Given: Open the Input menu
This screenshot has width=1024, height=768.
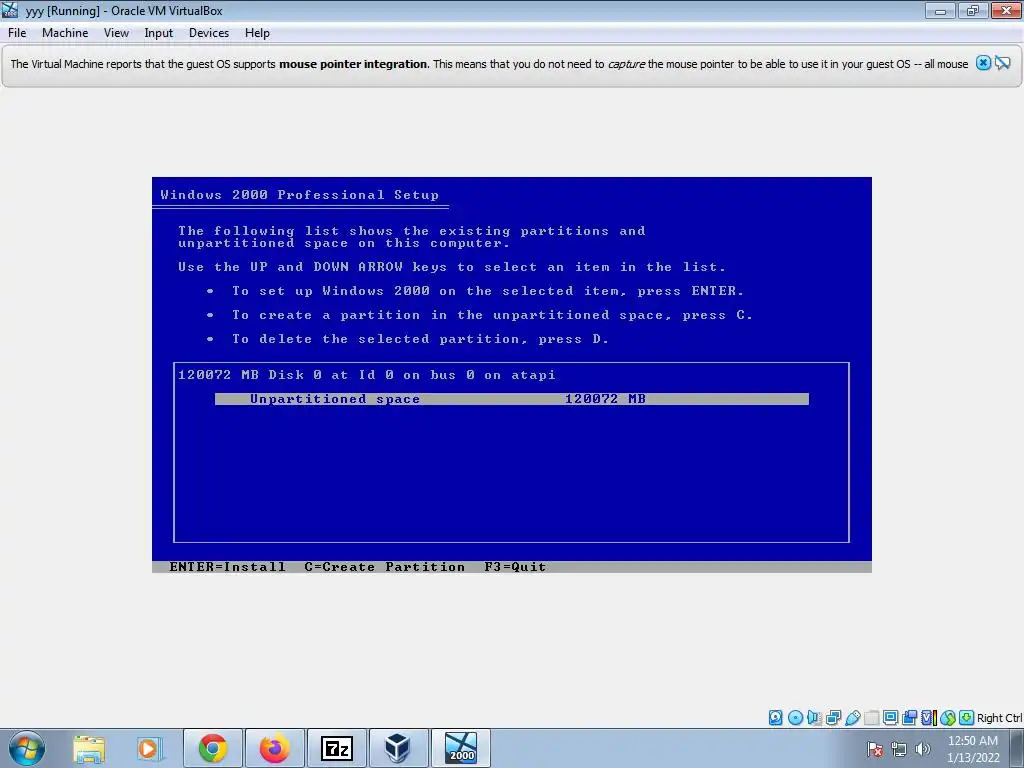Looking at the screenshot, I should click(159, 33).
